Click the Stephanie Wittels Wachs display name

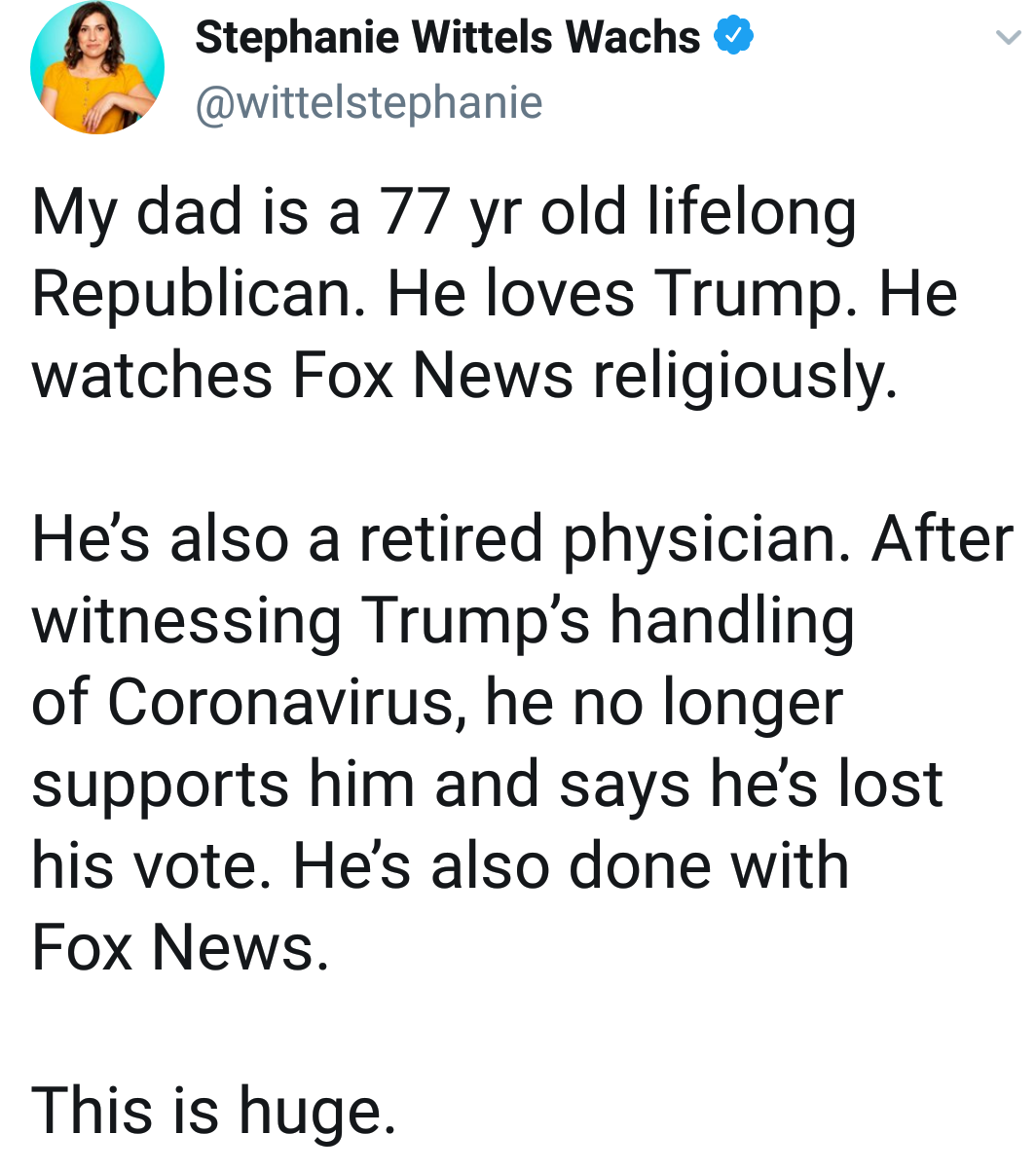447,37
